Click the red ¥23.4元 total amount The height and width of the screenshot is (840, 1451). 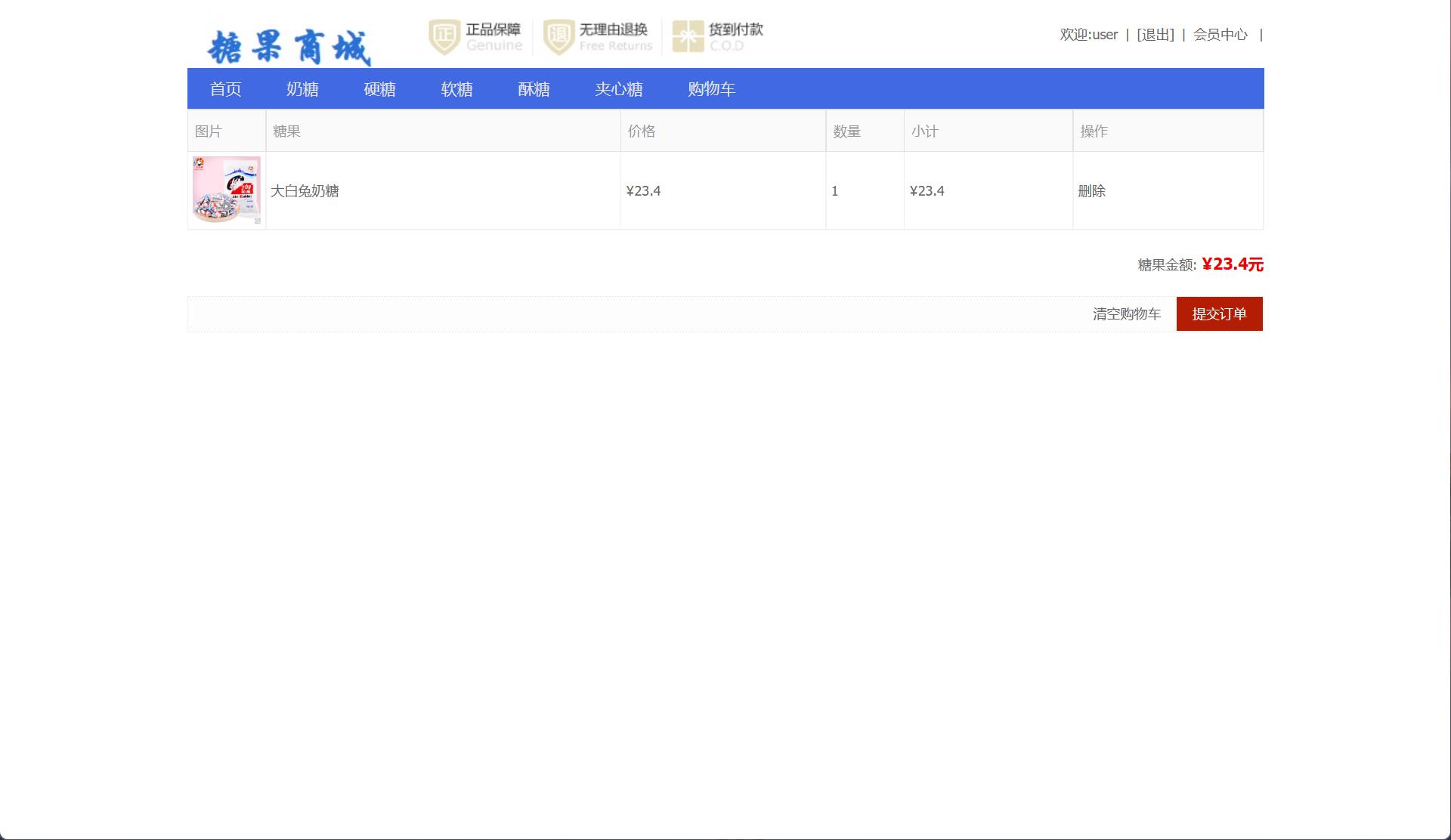coord(1232,264)
